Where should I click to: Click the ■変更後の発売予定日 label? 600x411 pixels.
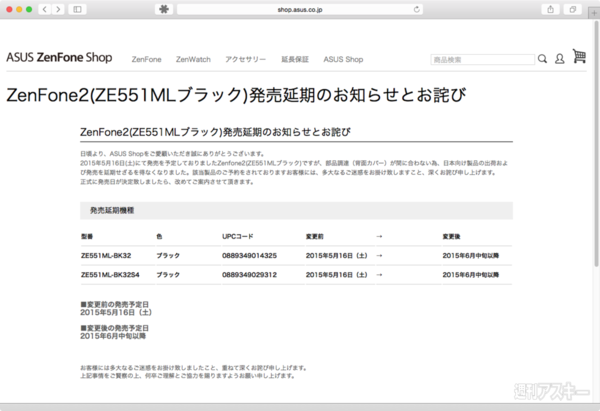point(114,328)
